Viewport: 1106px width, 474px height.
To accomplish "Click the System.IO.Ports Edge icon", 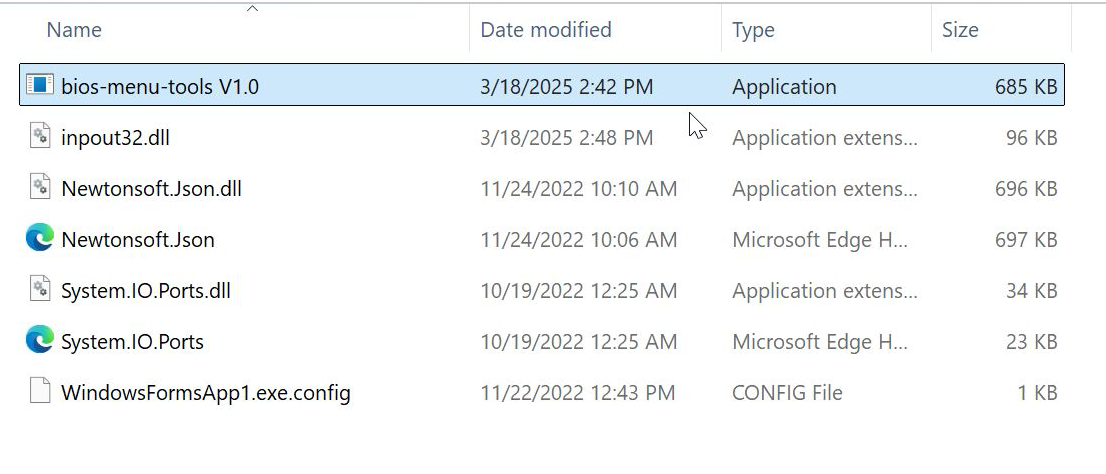I will coord(40,341).
